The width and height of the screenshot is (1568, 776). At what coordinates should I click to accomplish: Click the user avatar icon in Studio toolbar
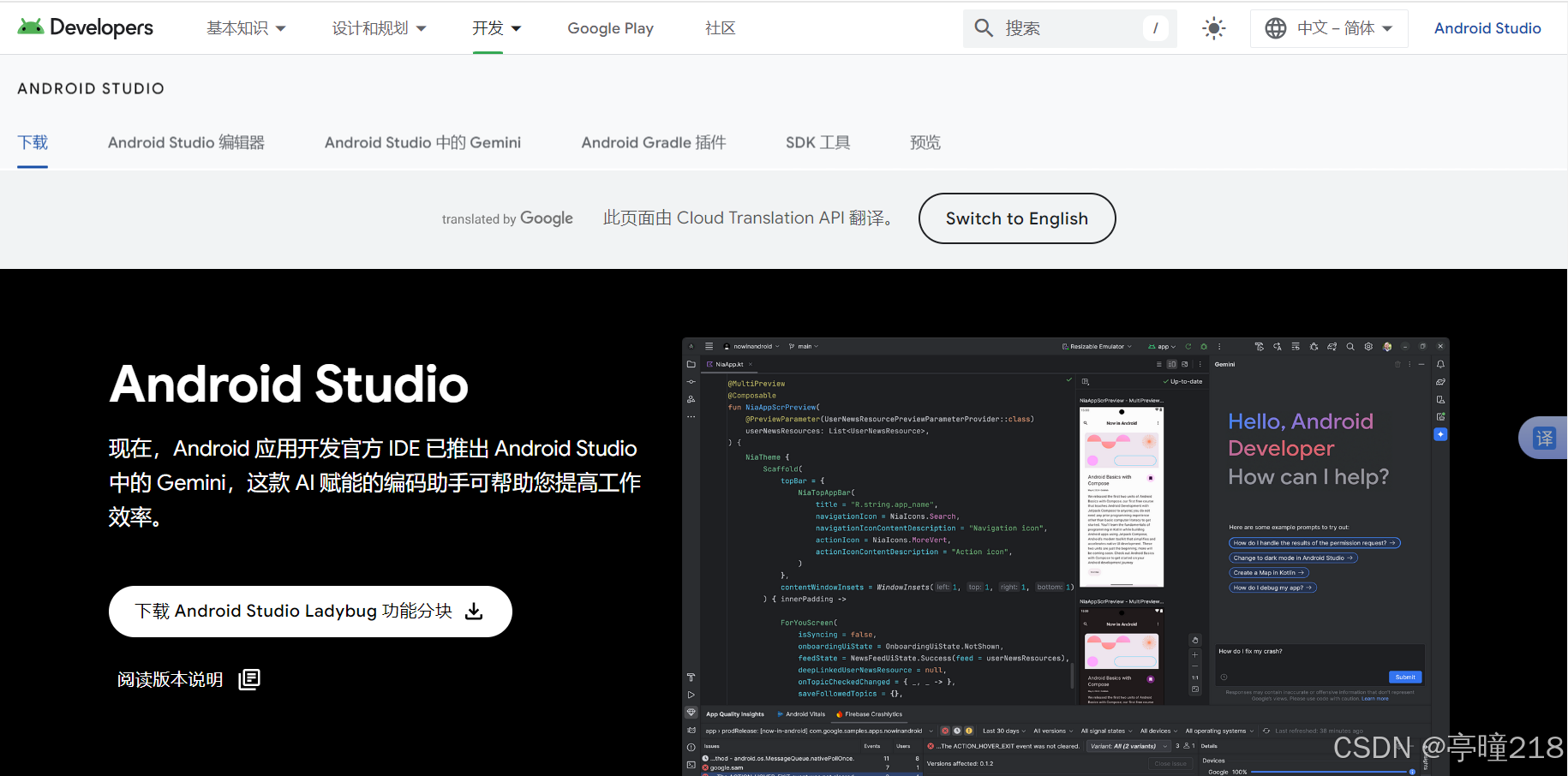1387,346
